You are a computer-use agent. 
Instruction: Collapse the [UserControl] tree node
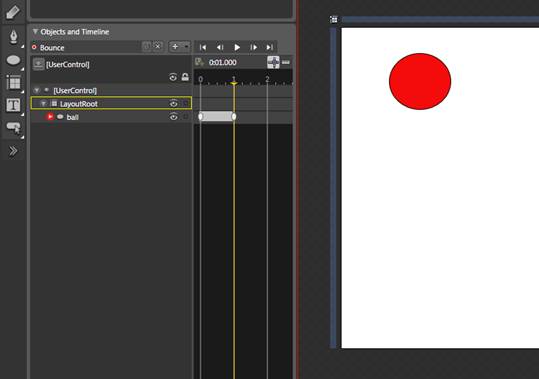pos(36,90)
